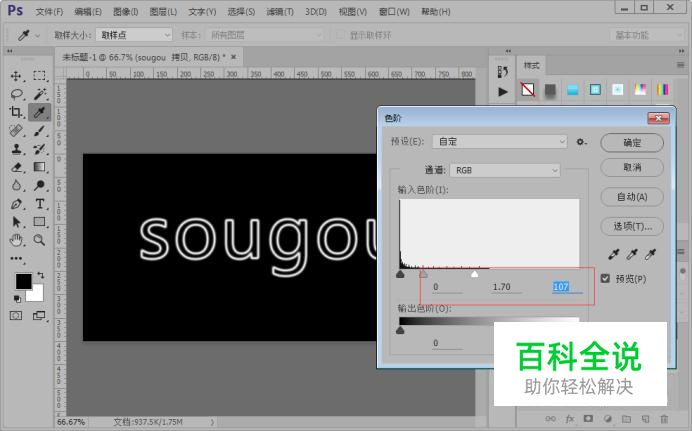The height and width of the screenshot is (431, 692).
Task: Reset default foreground and background colors
Action: click(x=17, y=299)
